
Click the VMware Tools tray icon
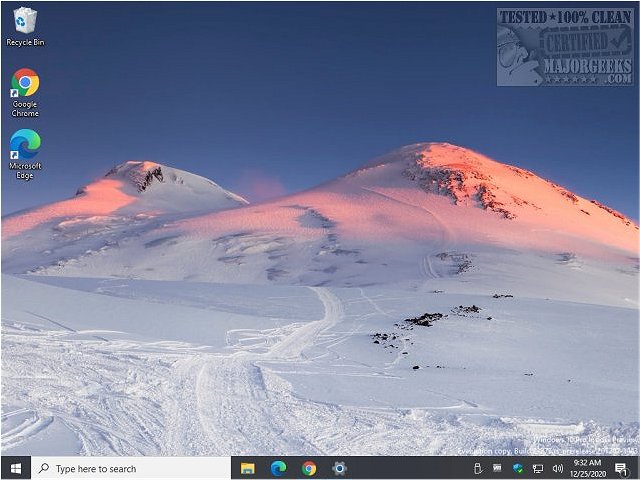[497, 468]
